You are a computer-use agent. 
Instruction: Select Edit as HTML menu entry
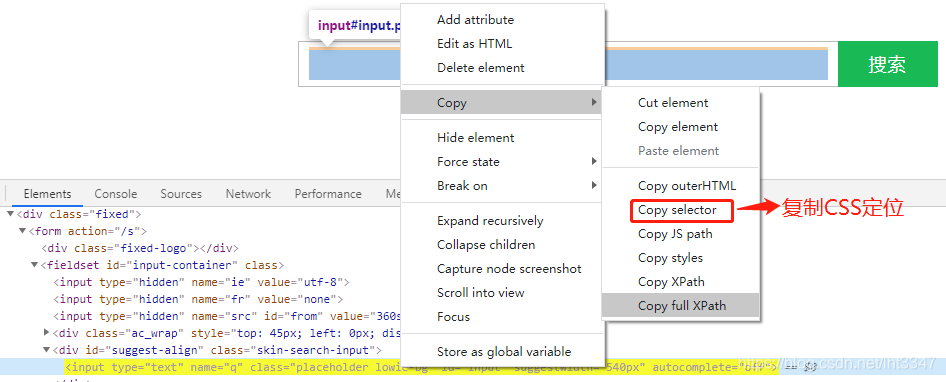(502, 44)
